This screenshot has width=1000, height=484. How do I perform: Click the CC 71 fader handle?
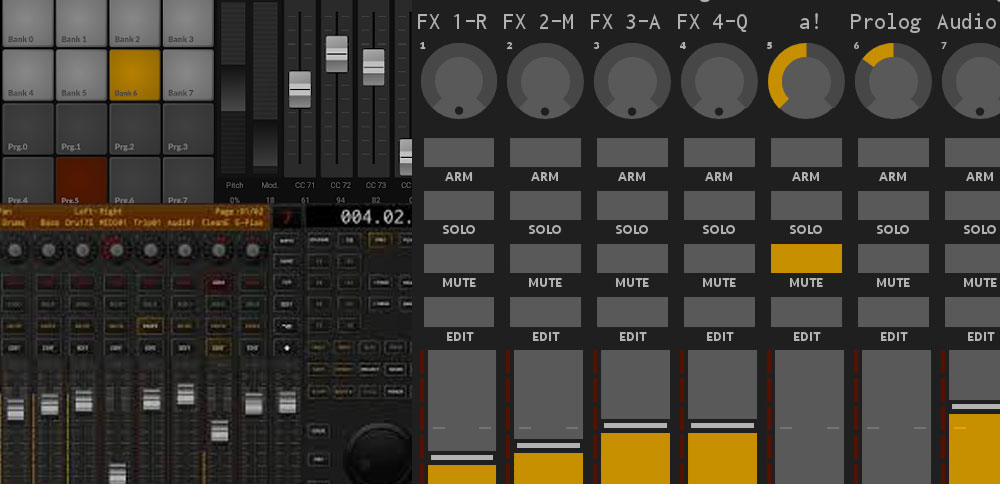pyautogui.click(x=300, y=89)
